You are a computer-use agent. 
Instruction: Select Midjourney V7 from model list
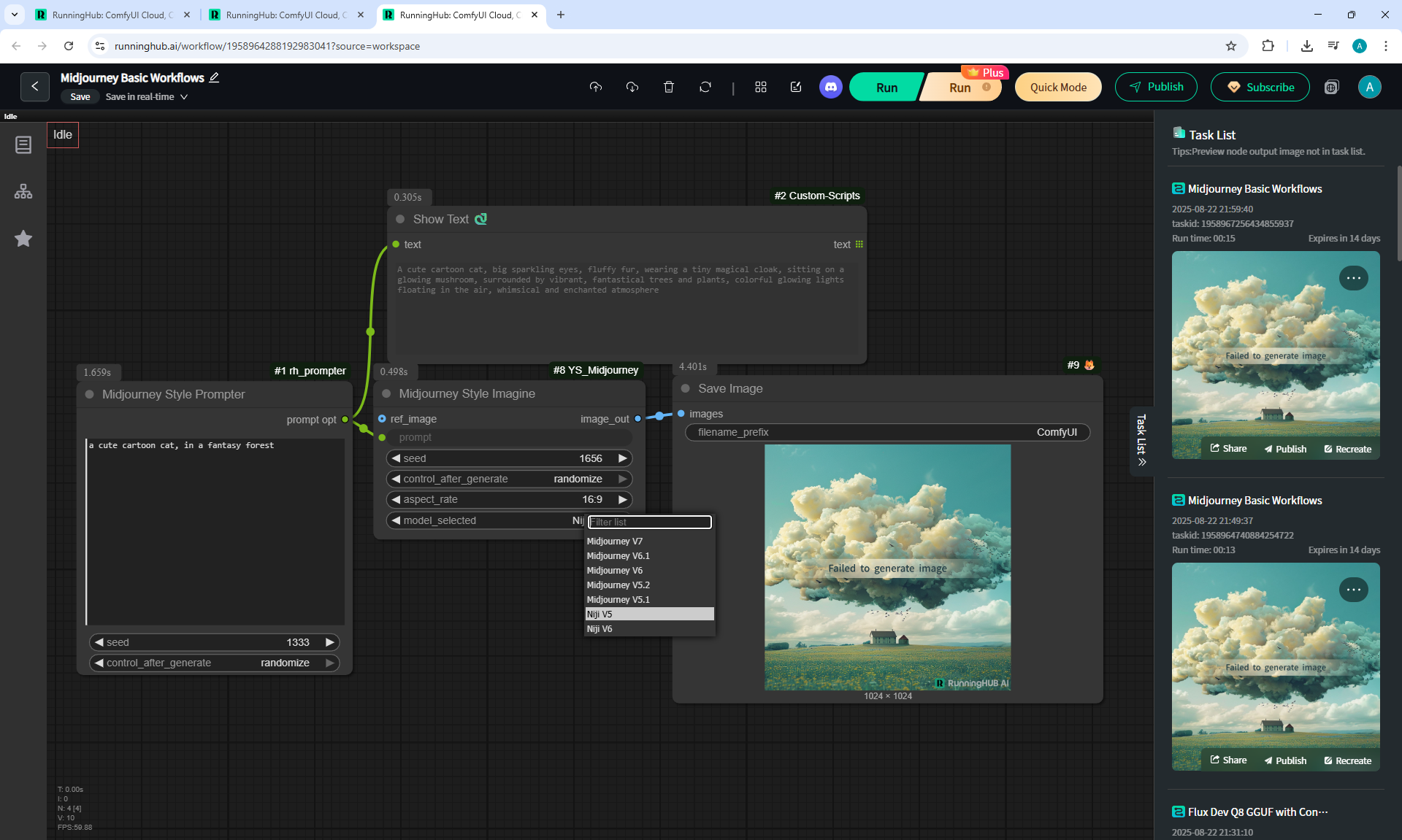pos(615,541)
